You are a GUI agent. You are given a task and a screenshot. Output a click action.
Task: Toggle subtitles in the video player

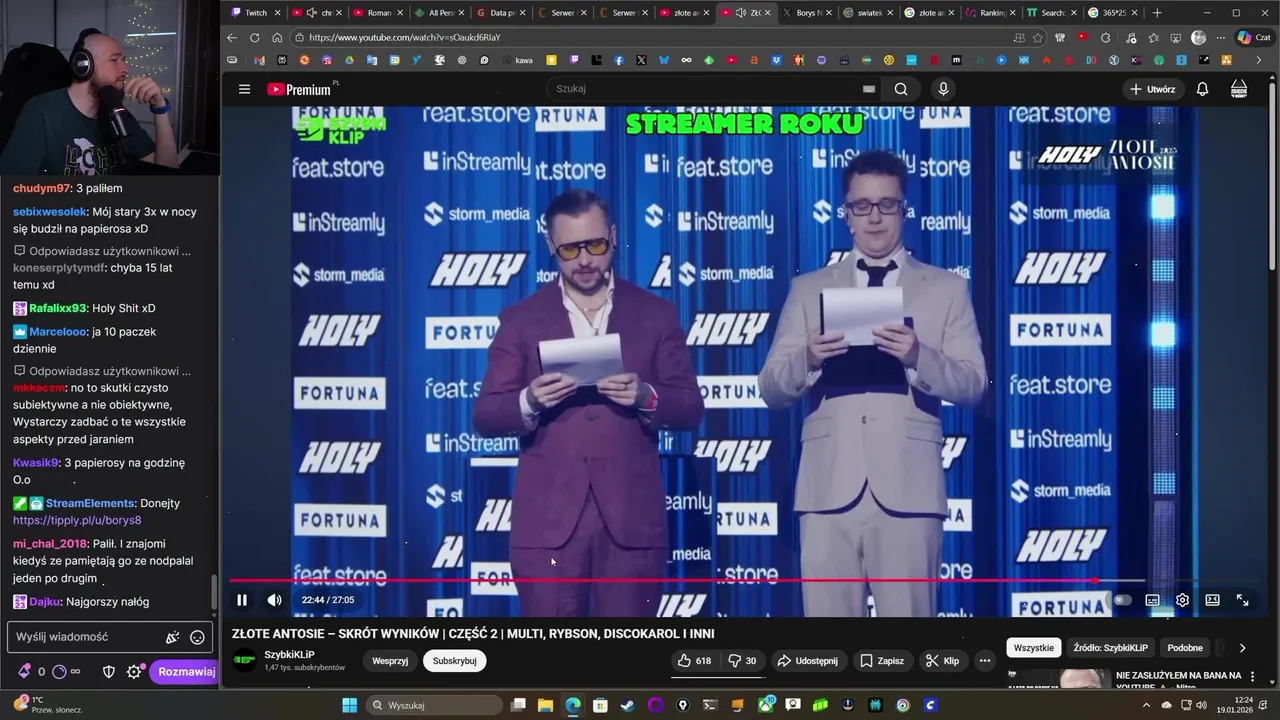point(1152,600)
